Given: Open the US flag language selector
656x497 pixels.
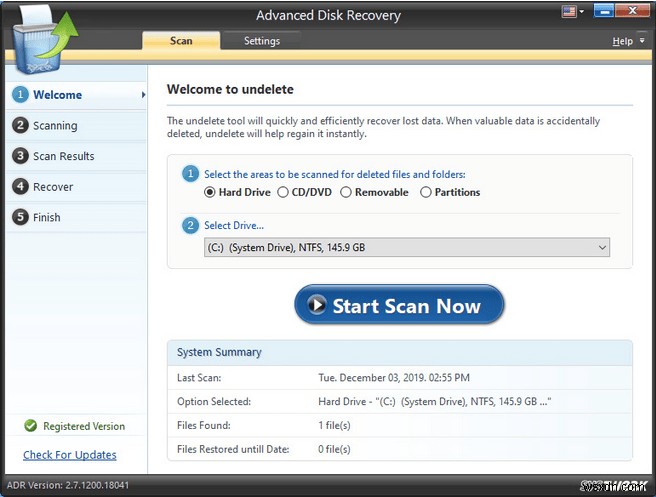Looking at the screenshot, I should 569,12.
